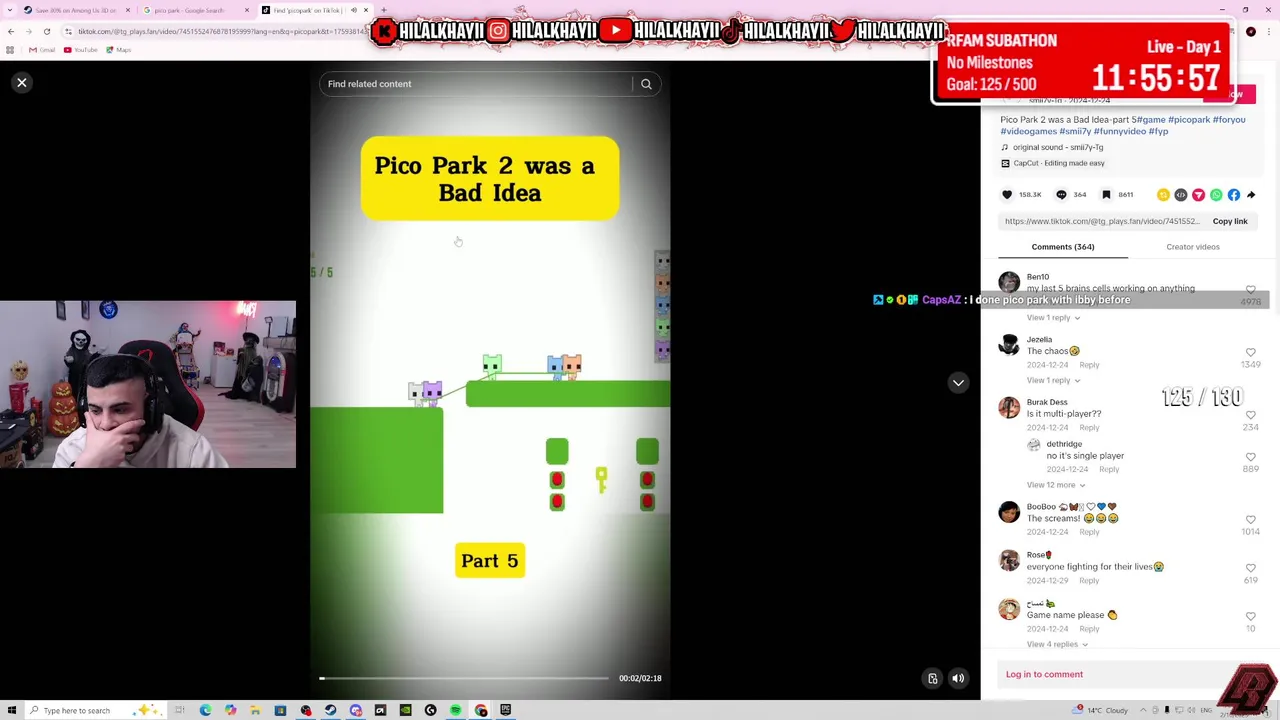Viewport: 1280px width, 720px height.
Task: Like Rose's comment heart
Action: point(1250,568)
